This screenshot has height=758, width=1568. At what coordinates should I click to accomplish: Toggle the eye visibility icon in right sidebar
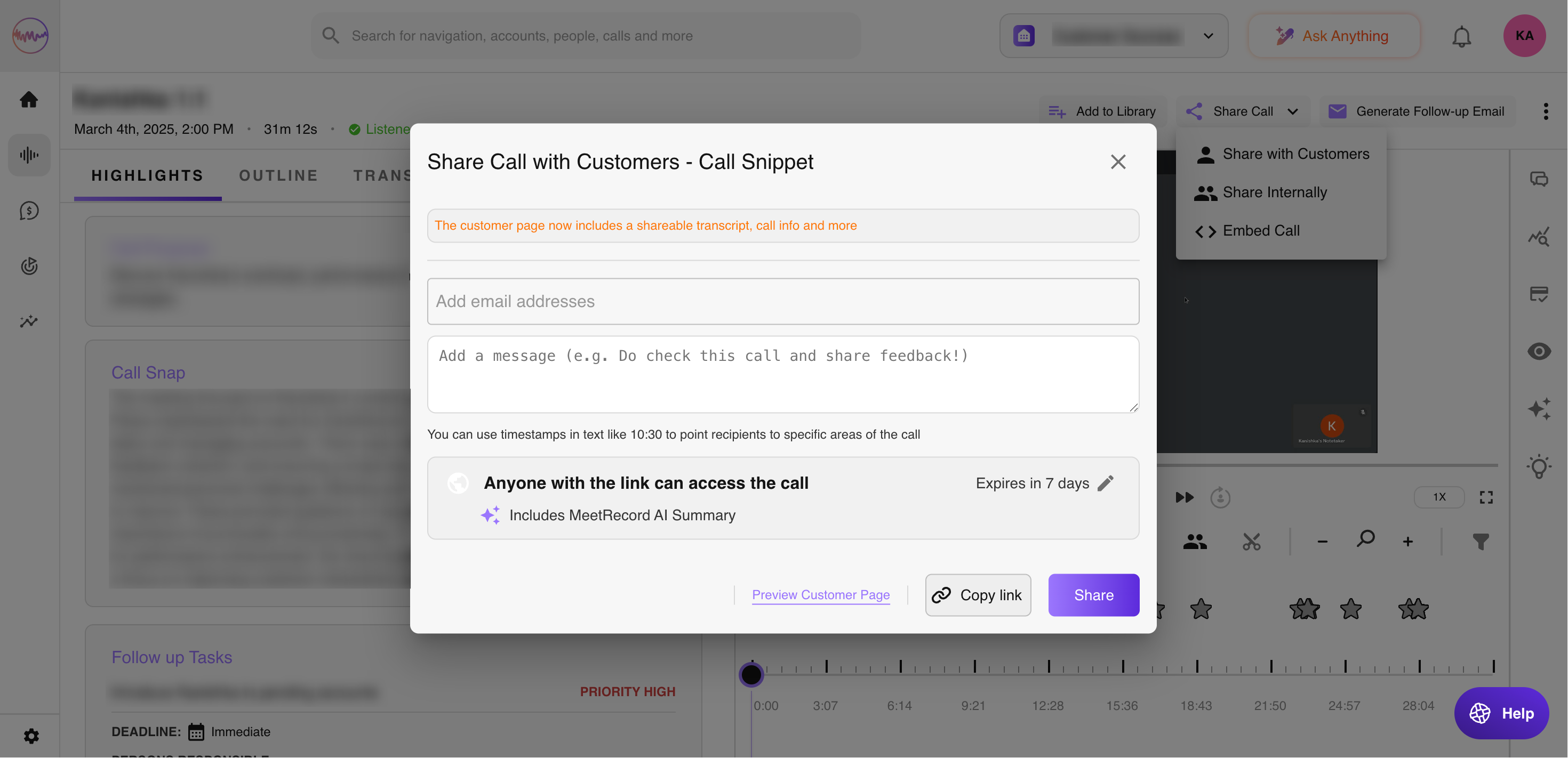click(1539, 351)
